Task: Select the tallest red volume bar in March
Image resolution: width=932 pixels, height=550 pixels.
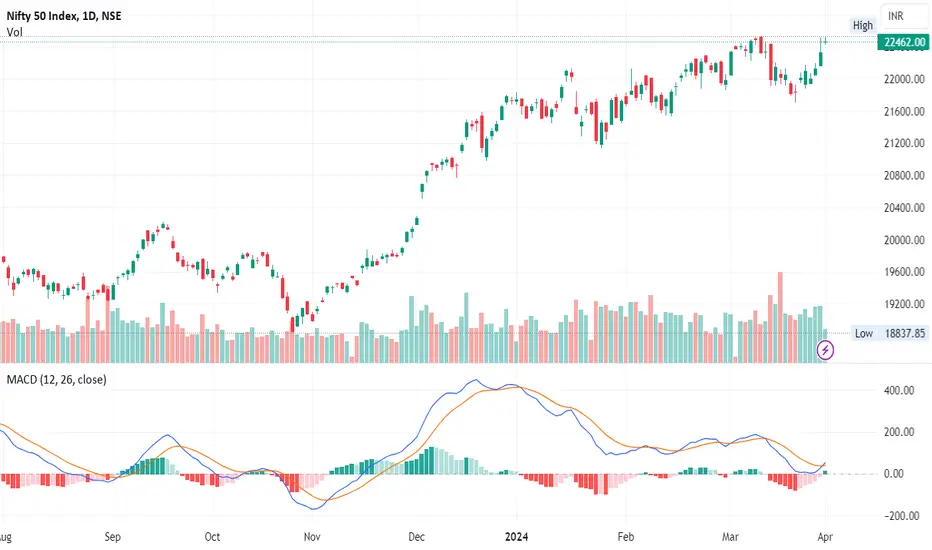Action: pos(780,318)
